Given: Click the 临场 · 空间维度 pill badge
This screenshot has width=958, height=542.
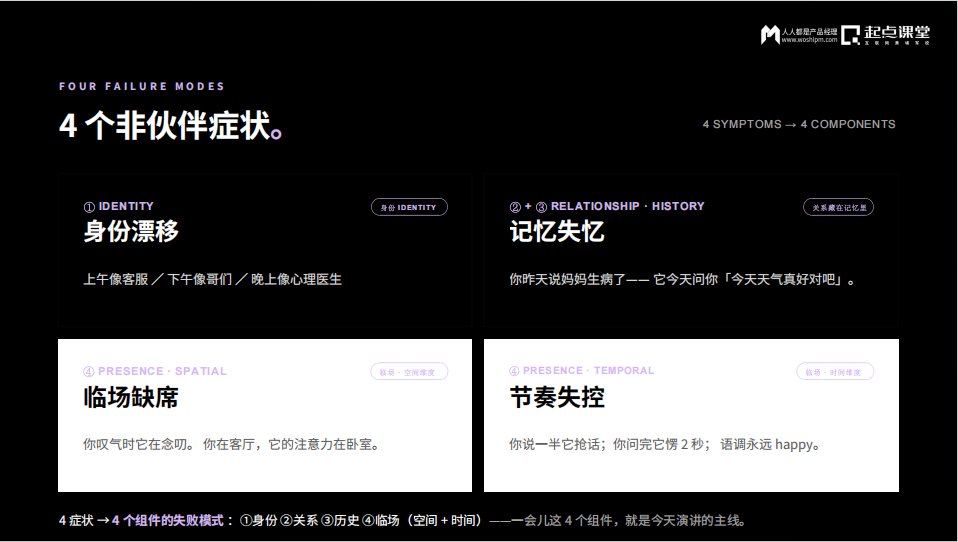Looking at the screenshot, I should [409, 372].
